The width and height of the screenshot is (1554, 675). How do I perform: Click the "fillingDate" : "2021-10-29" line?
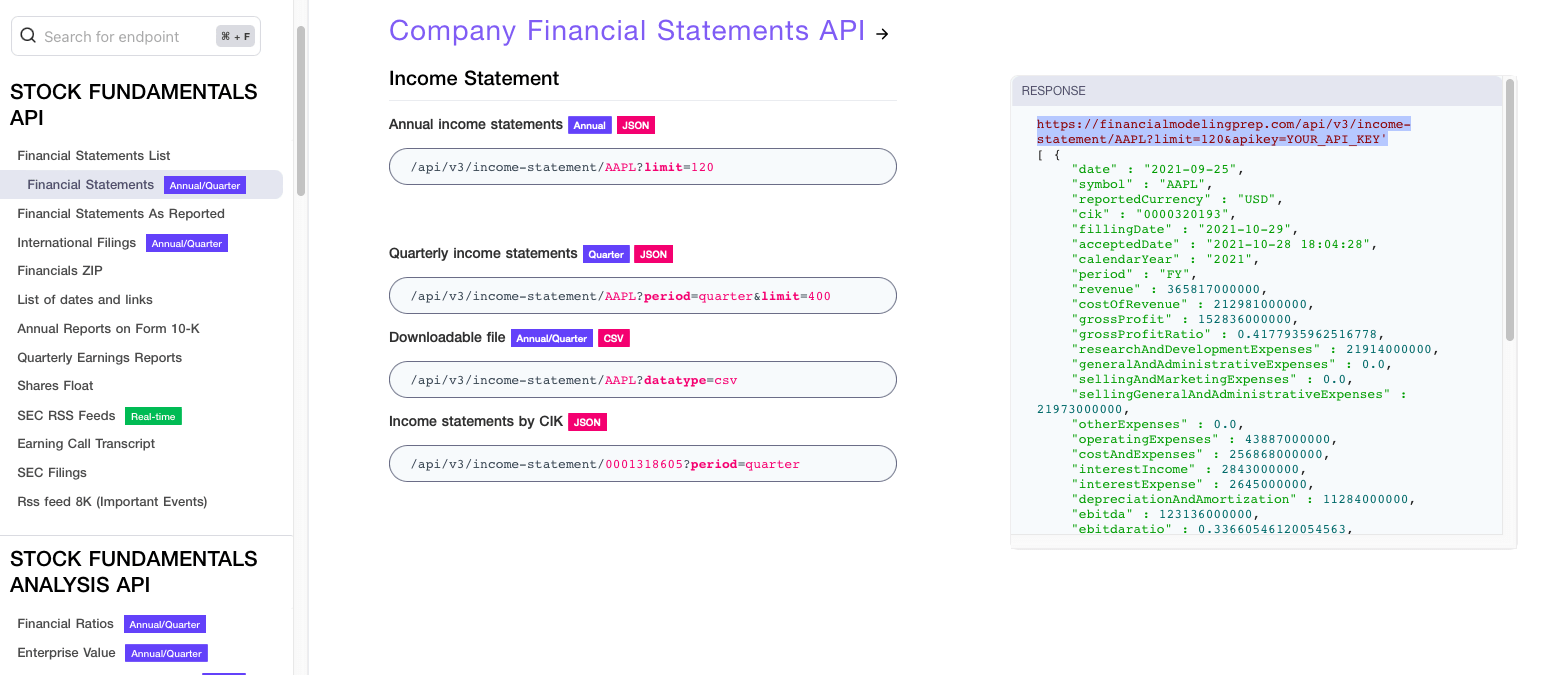tap(1184, 229)
